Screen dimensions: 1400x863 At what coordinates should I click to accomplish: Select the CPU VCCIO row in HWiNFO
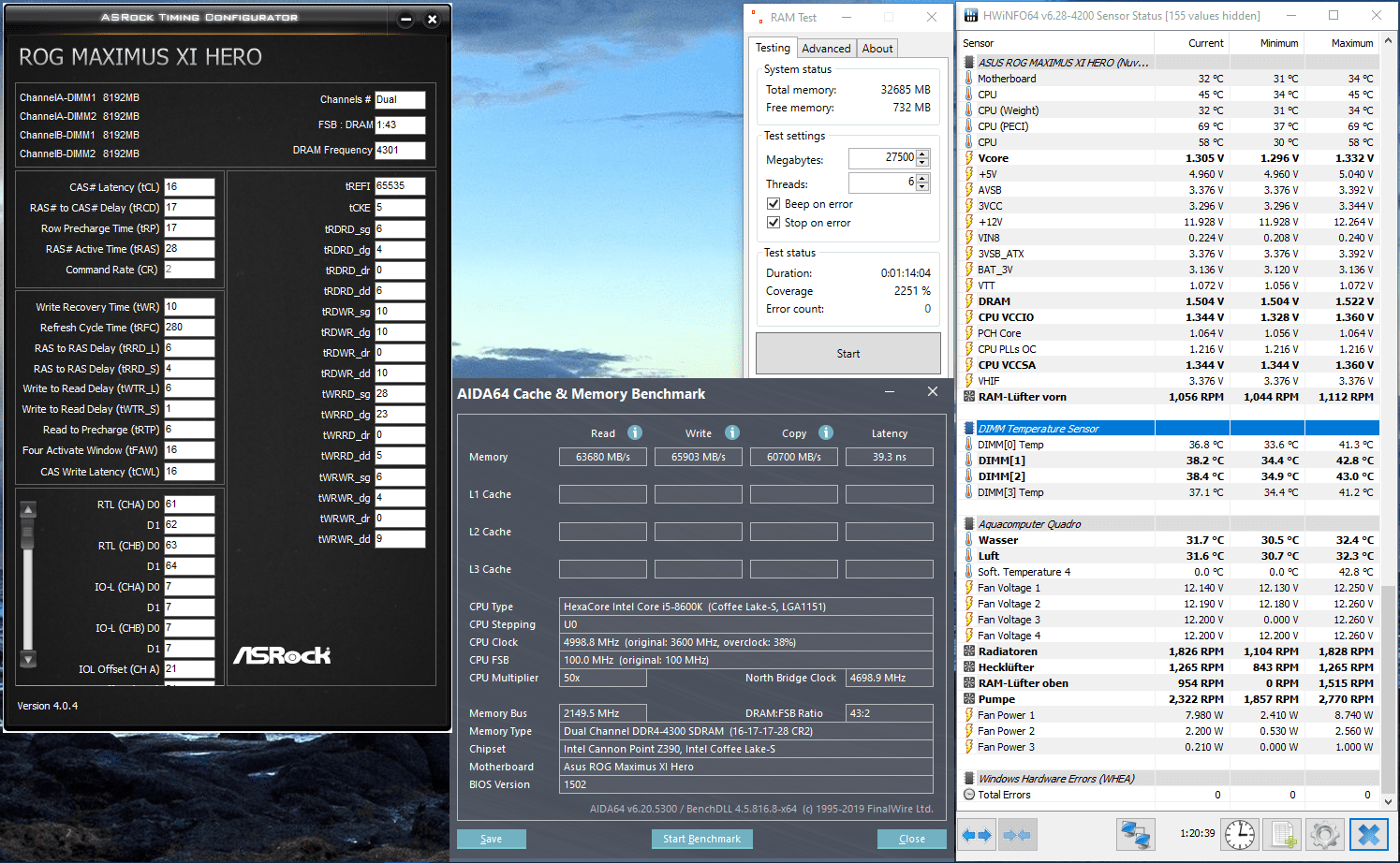coord(1170,317)
